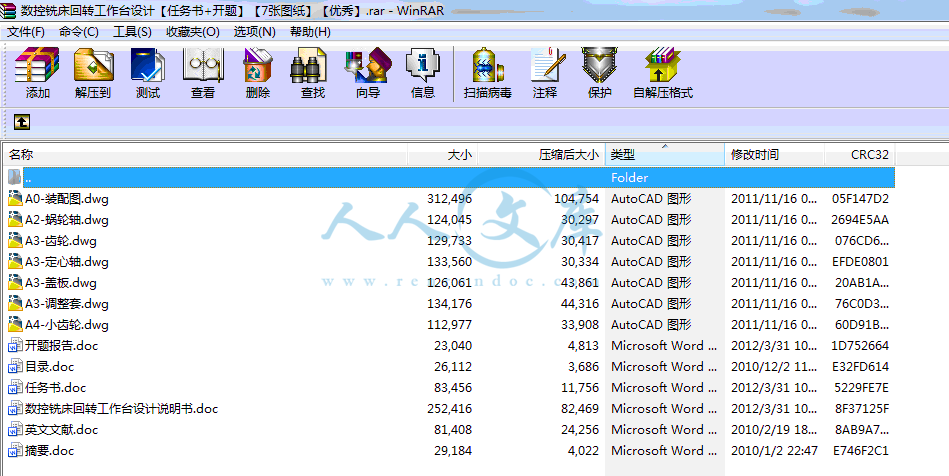The width and height of the screenshot is (949, 476).
Task: Click the Virus Scan (扫描病毒) icon
Action: (488, 65)
